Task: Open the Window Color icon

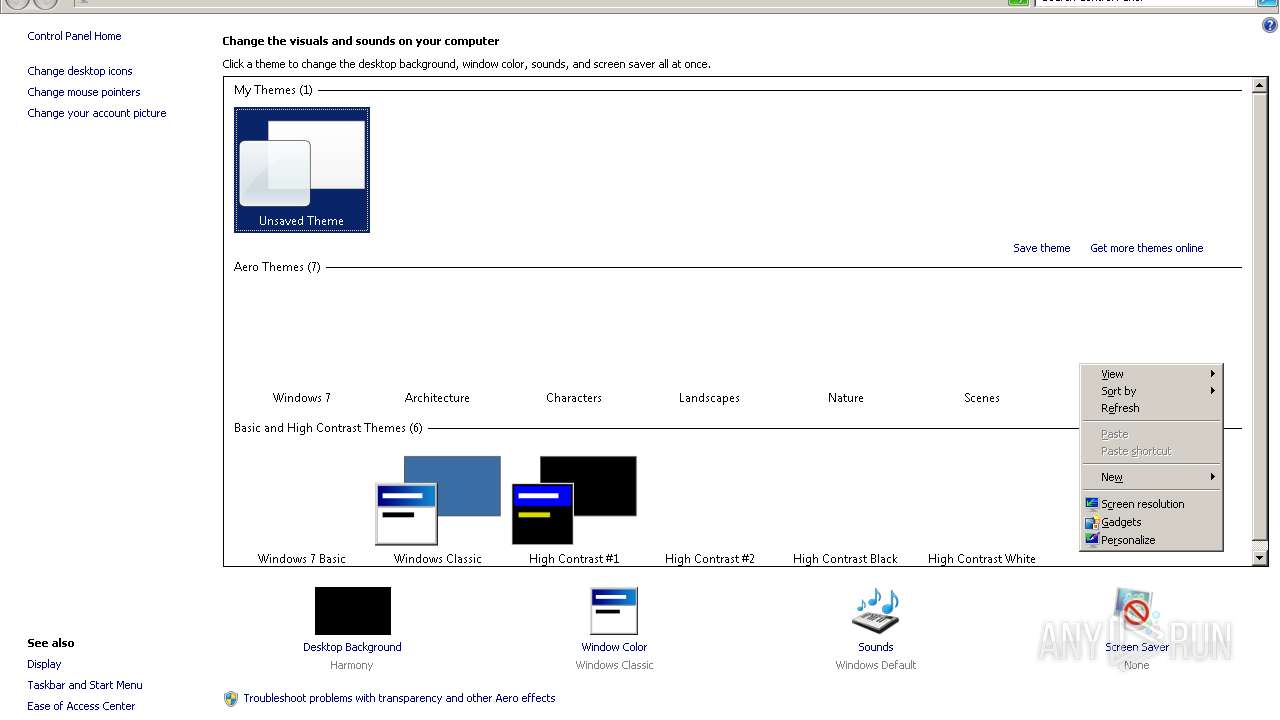Action: pos(614,611)
